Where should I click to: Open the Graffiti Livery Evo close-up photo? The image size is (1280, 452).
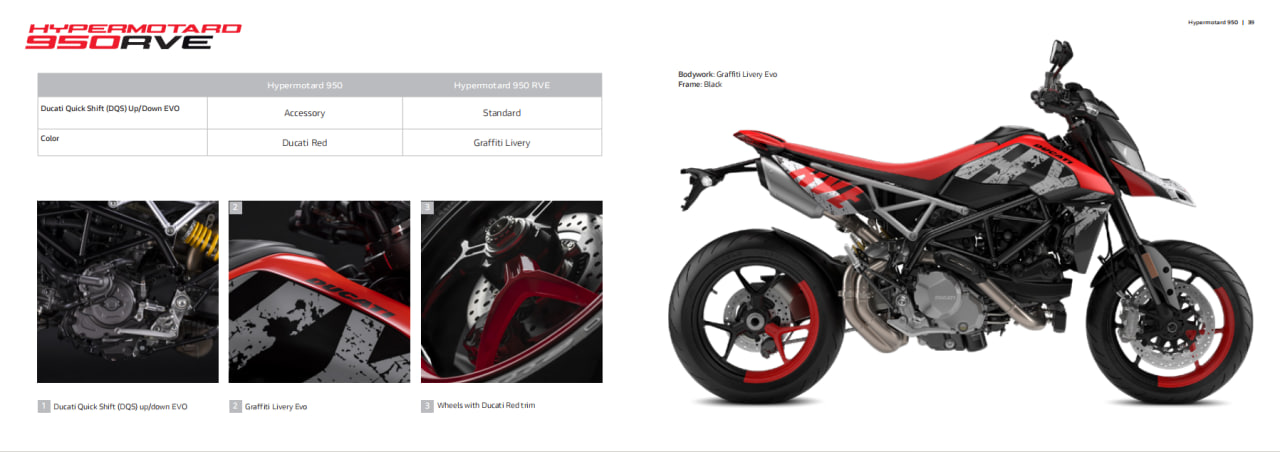click(320, 292)
